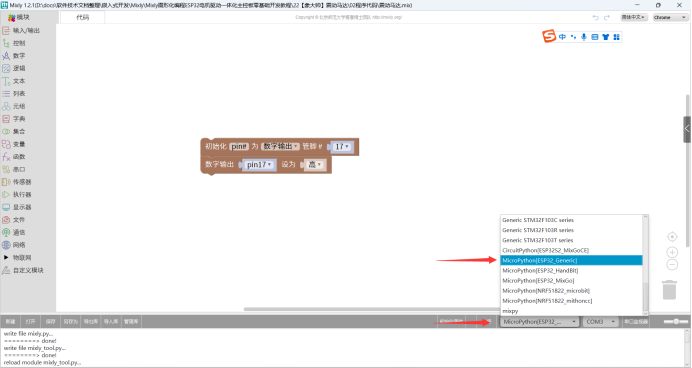Click the 新建 new file button
This screenshot has width=692, height=368.
pyautogui.click(x=11, y=322)
